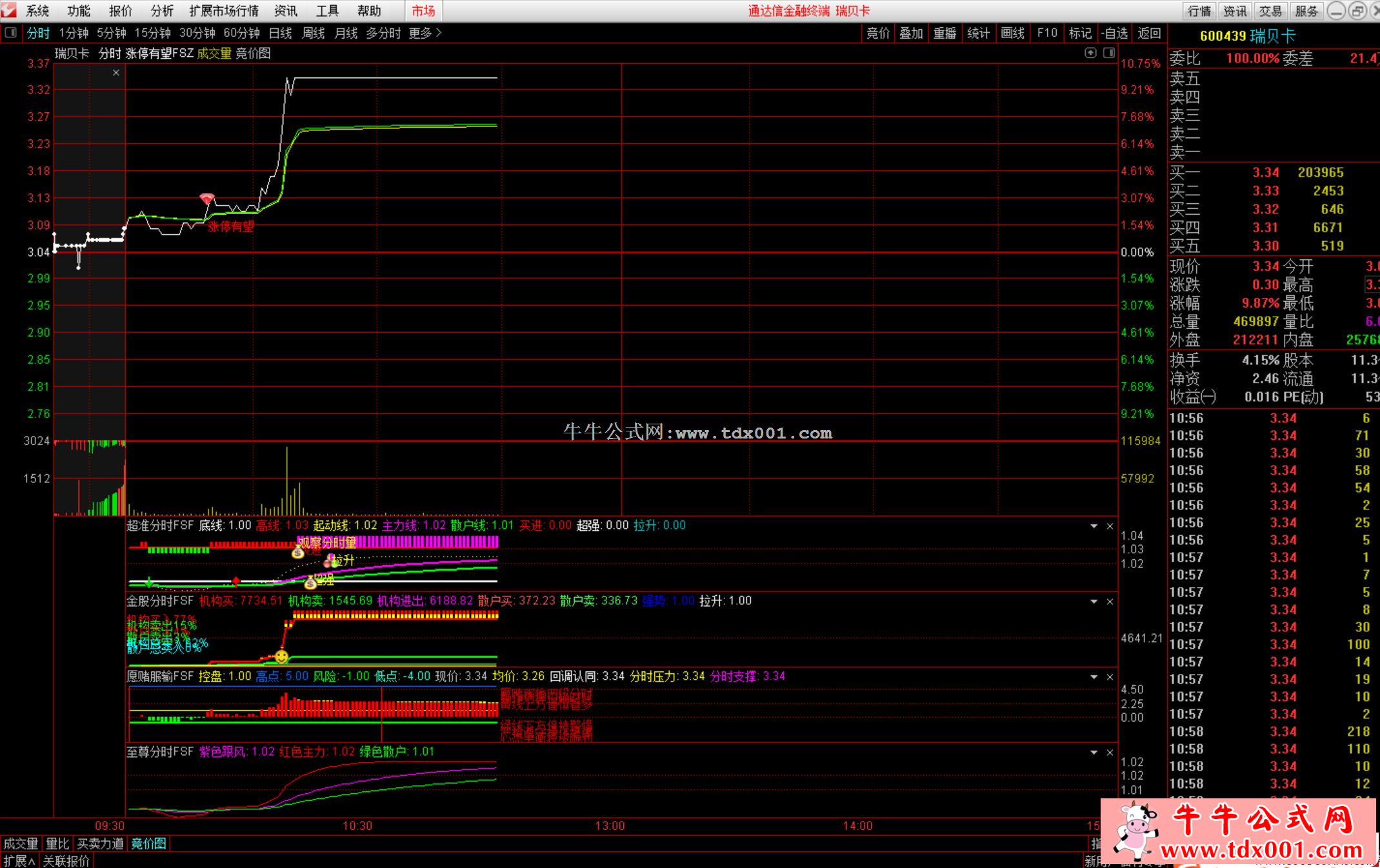
Task: Expand 更多 period options chevron
Action: (439, 33)
